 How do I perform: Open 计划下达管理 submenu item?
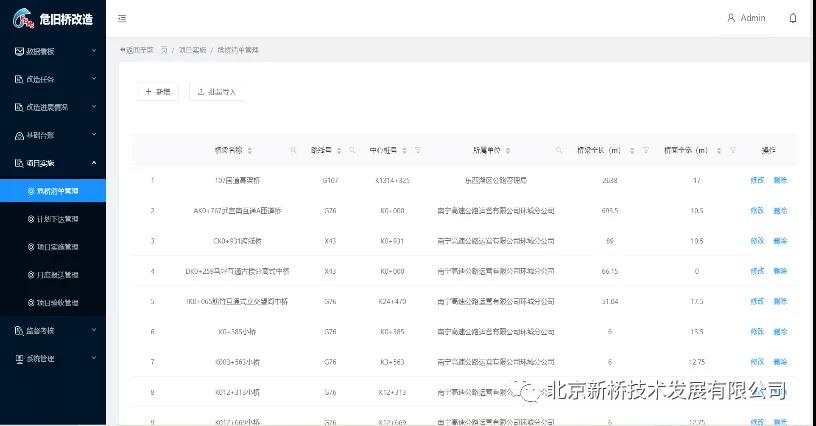53,219
